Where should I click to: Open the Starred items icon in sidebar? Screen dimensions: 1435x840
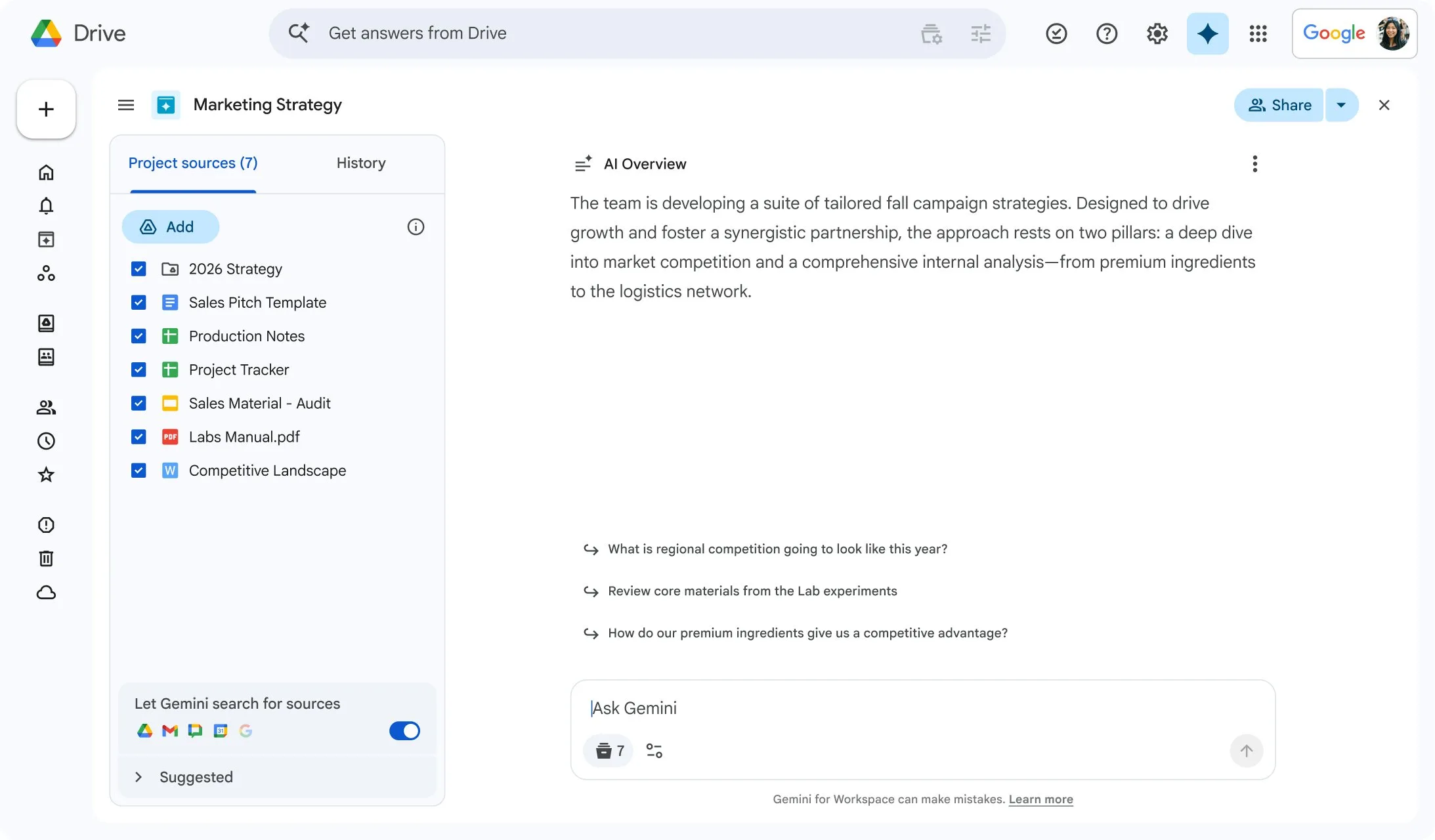pos(46,474)
